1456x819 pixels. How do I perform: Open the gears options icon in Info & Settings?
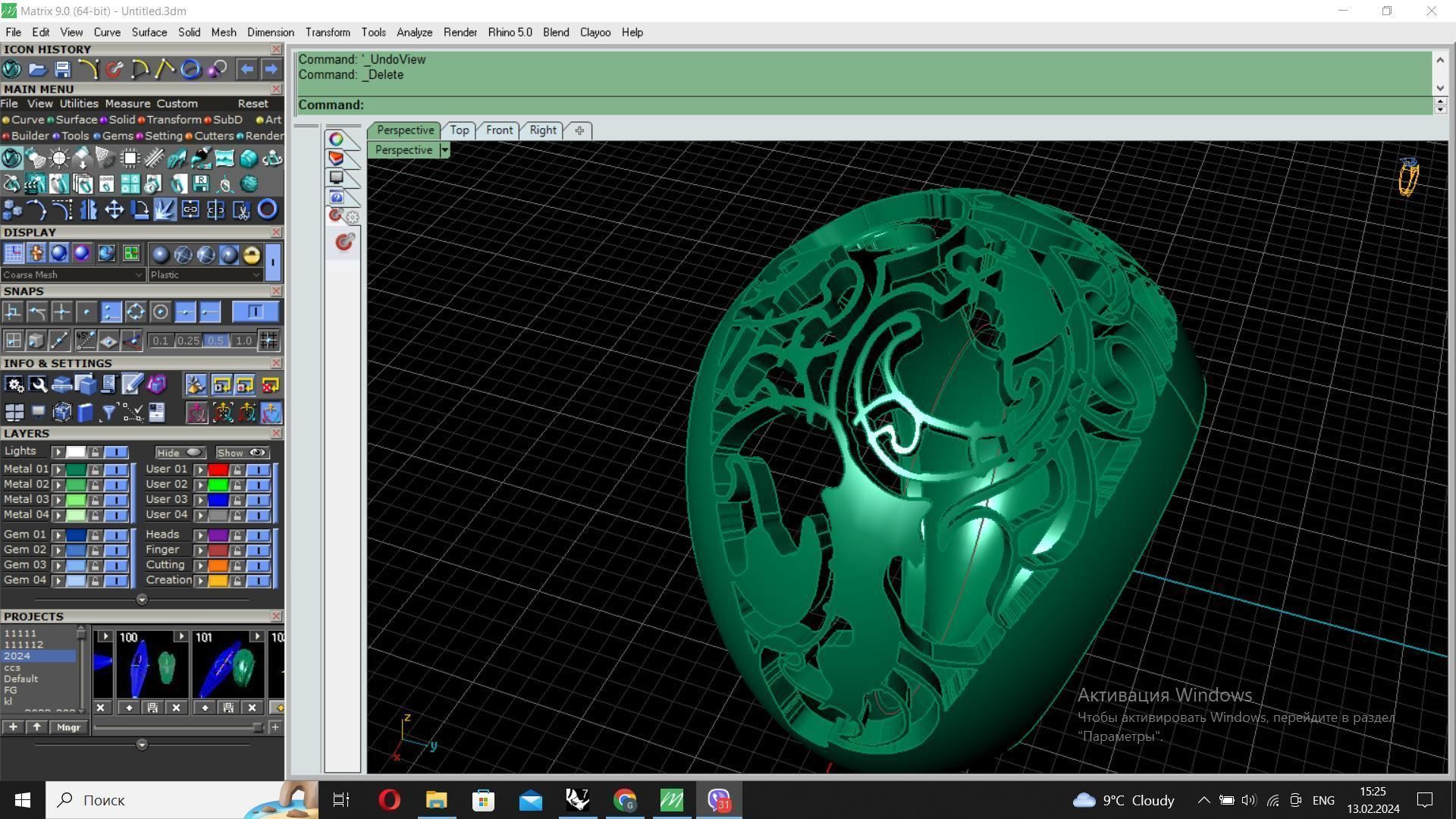click(x=14, y=385)
